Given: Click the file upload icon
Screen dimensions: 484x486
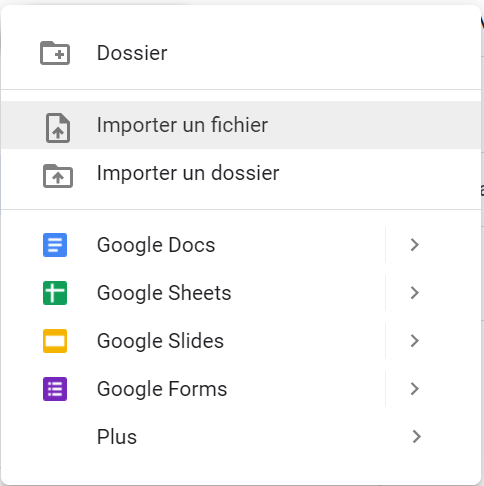Looking at the screenshot, I should click(x=58, y=128).
